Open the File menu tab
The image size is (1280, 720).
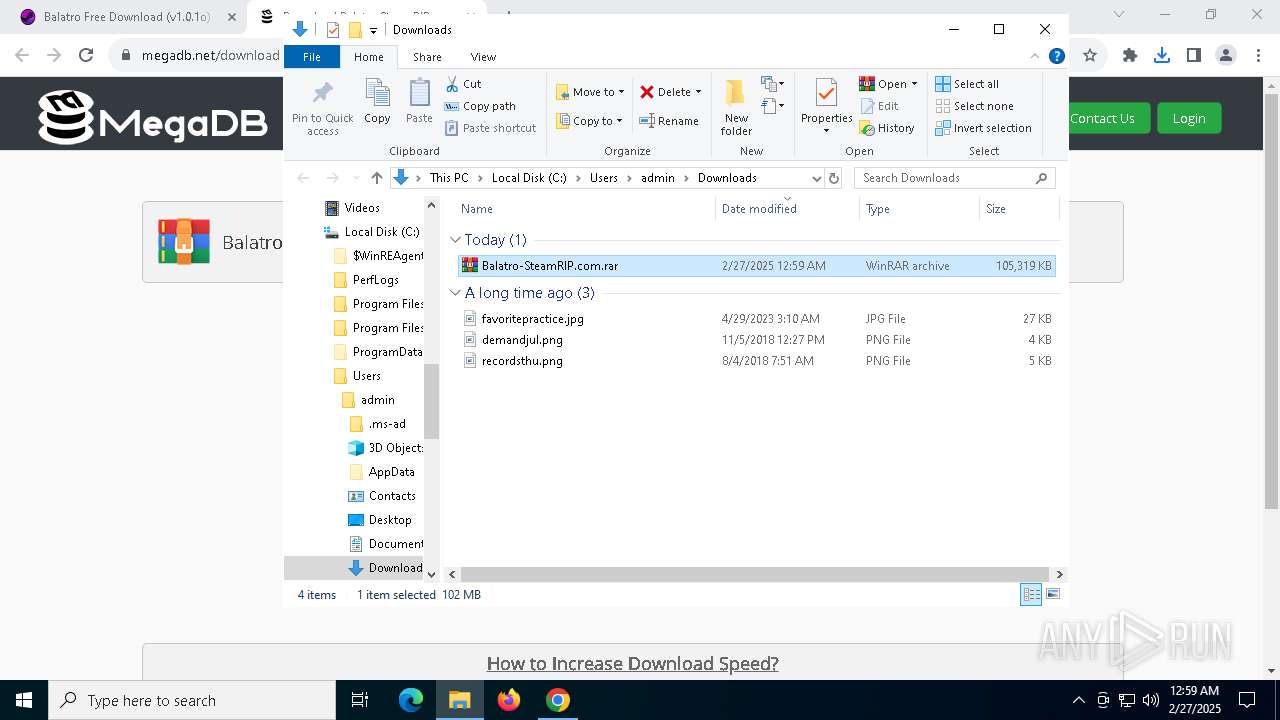[312, 57]
